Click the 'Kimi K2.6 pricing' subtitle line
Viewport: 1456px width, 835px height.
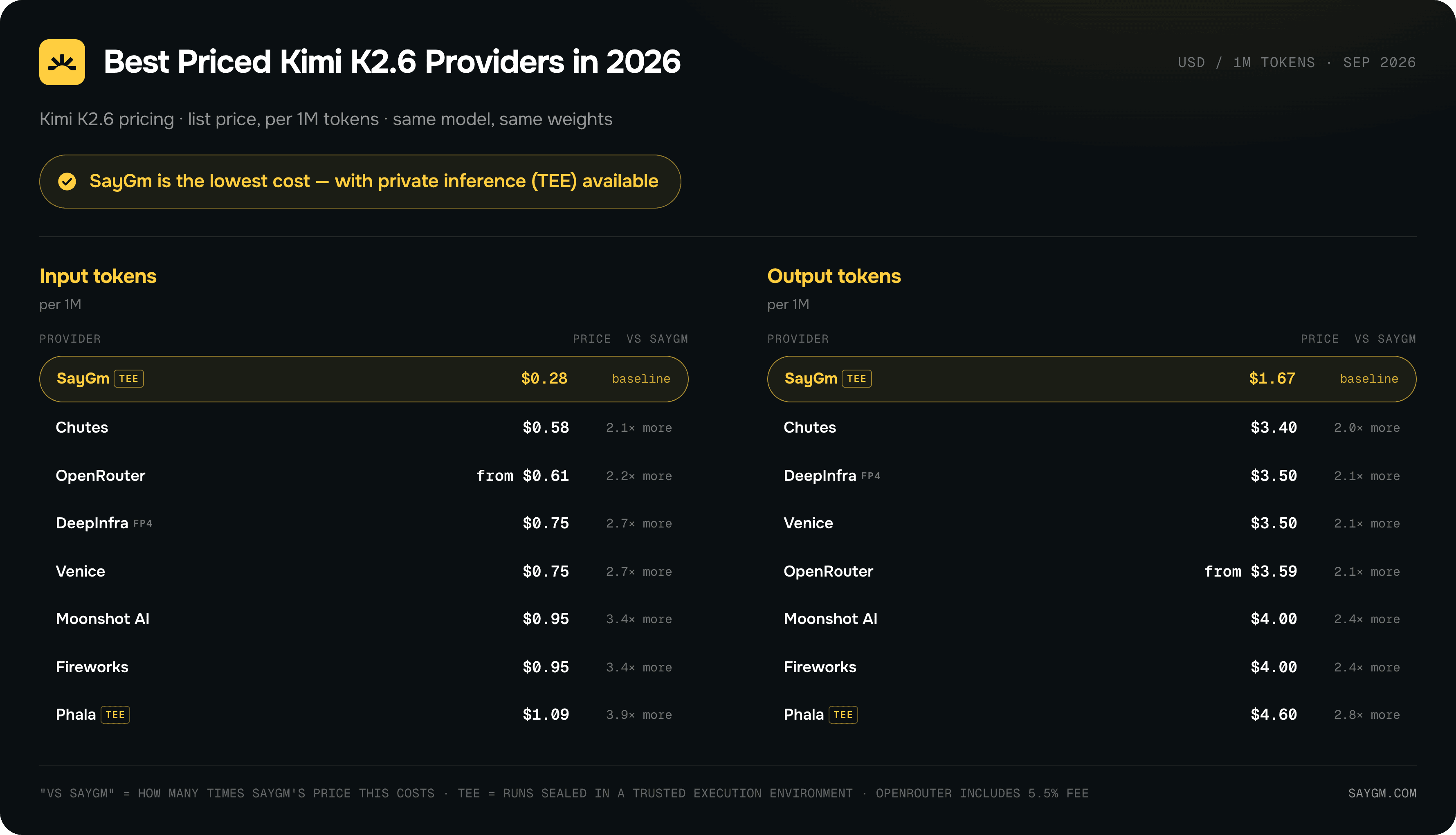(326, 119)
